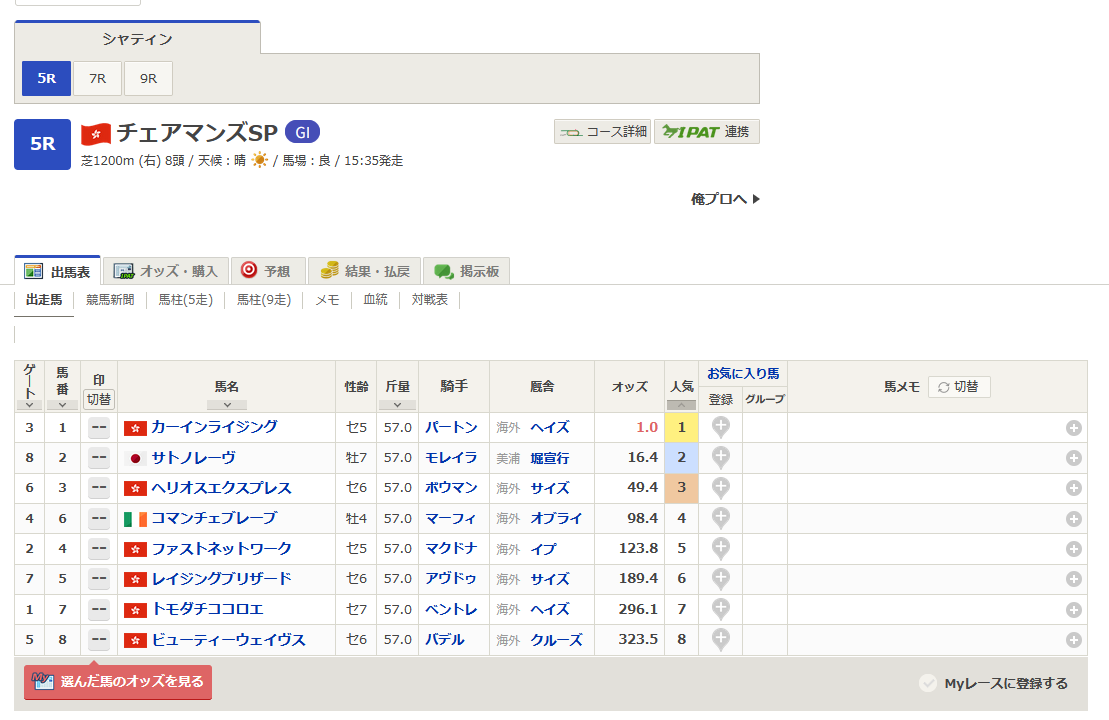Select 馬柱(5走) sub-tab
Screen dimensions: 1109x720
[185, 300]
